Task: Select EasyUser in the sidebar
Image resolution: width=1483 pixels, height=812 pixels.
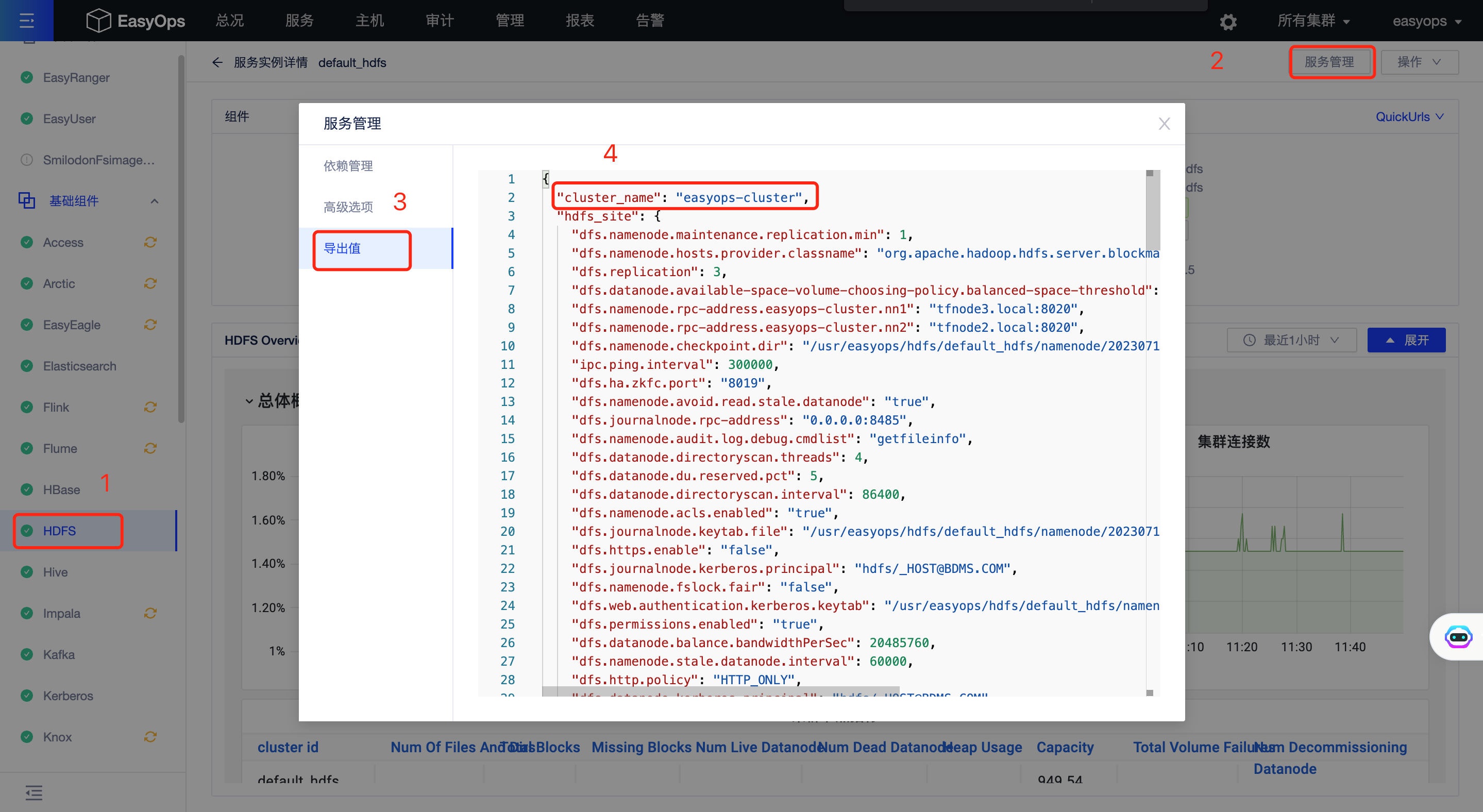Action: coord(88,119)
